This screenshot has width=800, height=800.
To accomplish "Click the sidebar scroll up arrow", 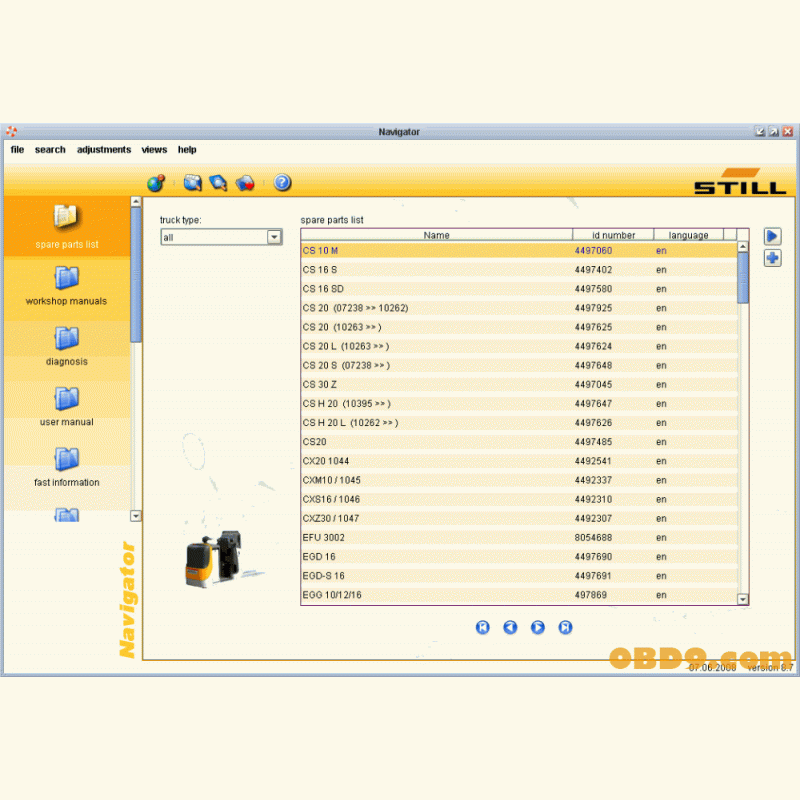I will pos(136,202).
